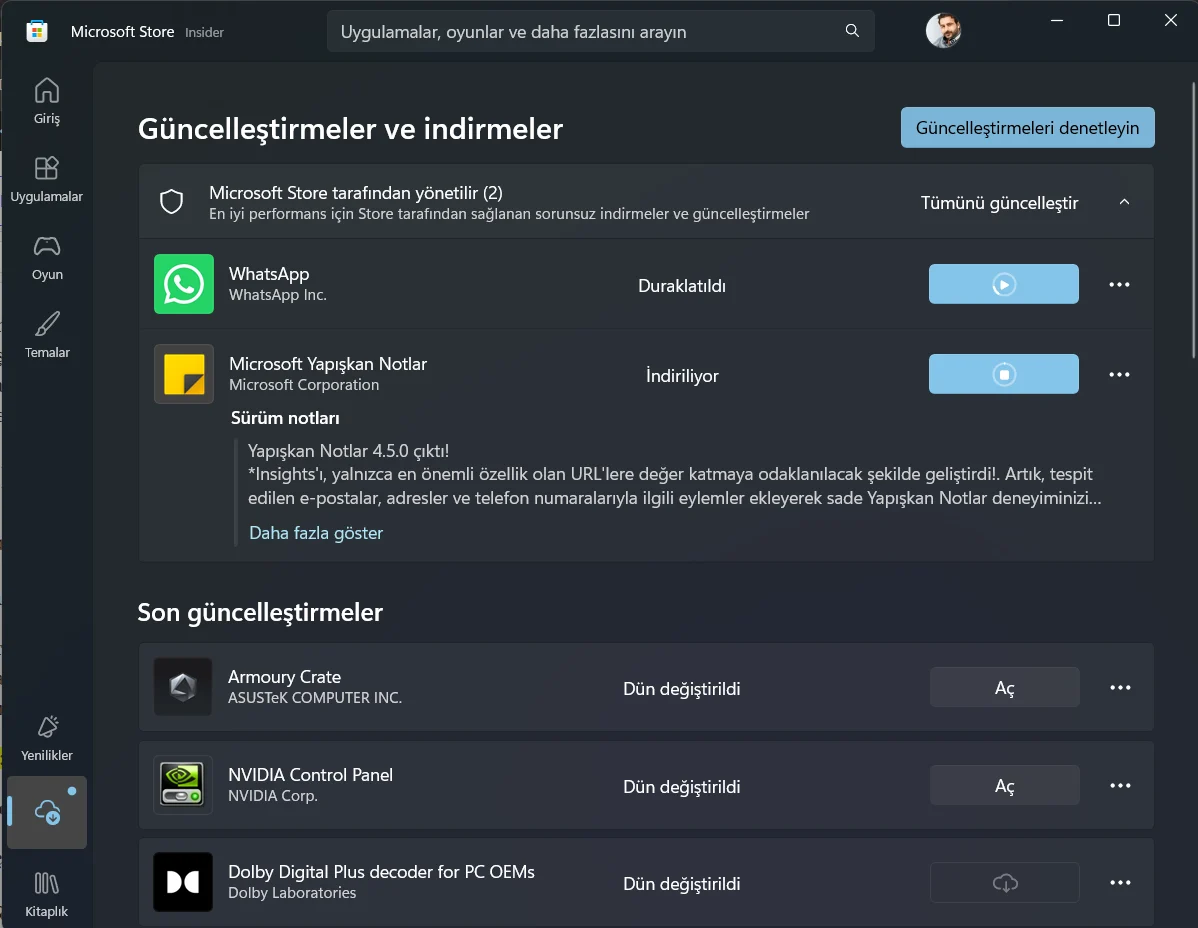Open more options for NVIDIA Control Panel
The width and height of the screenshot is (1198, 928).
coord(1120,785)
